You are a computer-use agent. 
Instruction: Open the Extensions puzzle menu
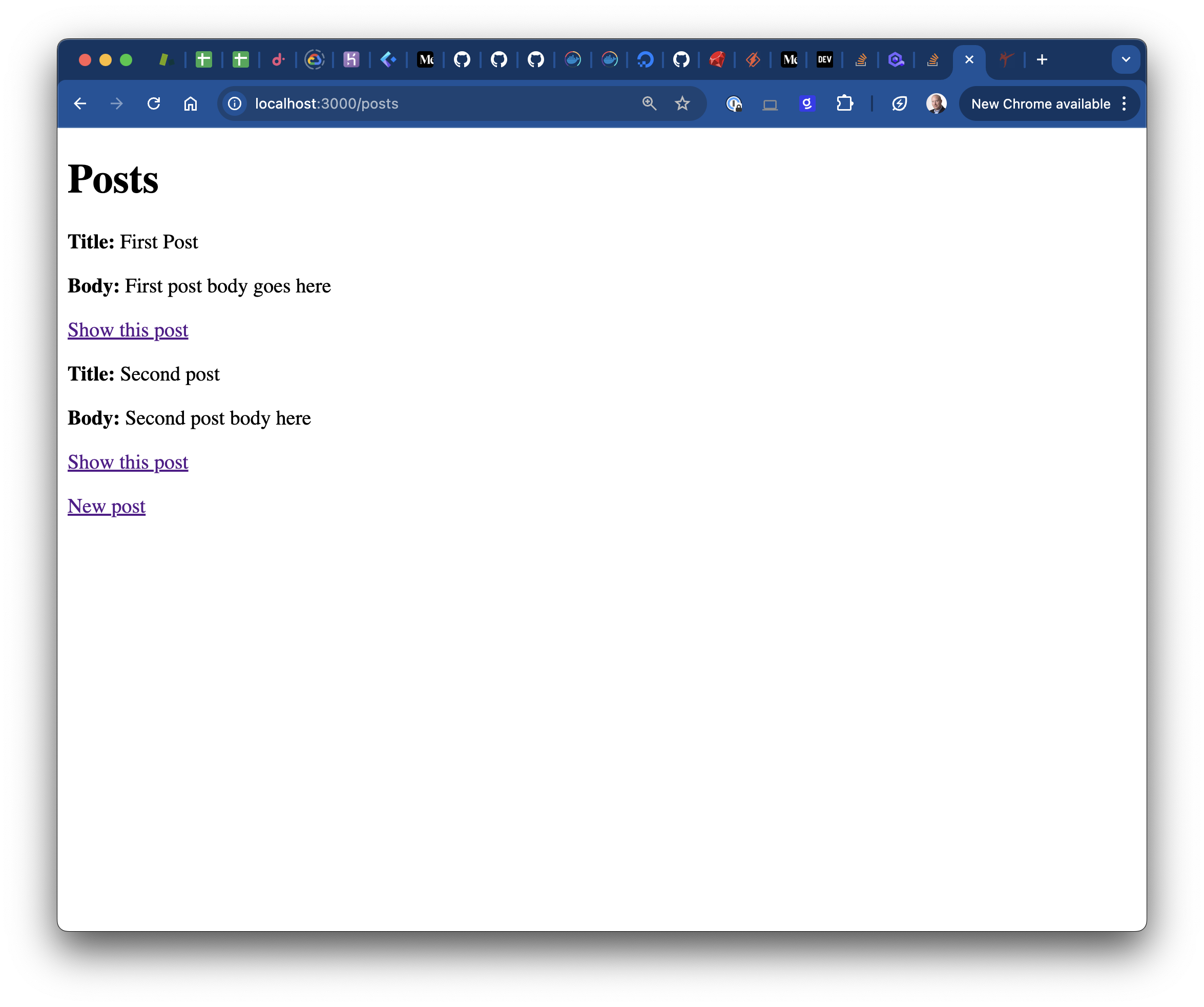point(844,104)
